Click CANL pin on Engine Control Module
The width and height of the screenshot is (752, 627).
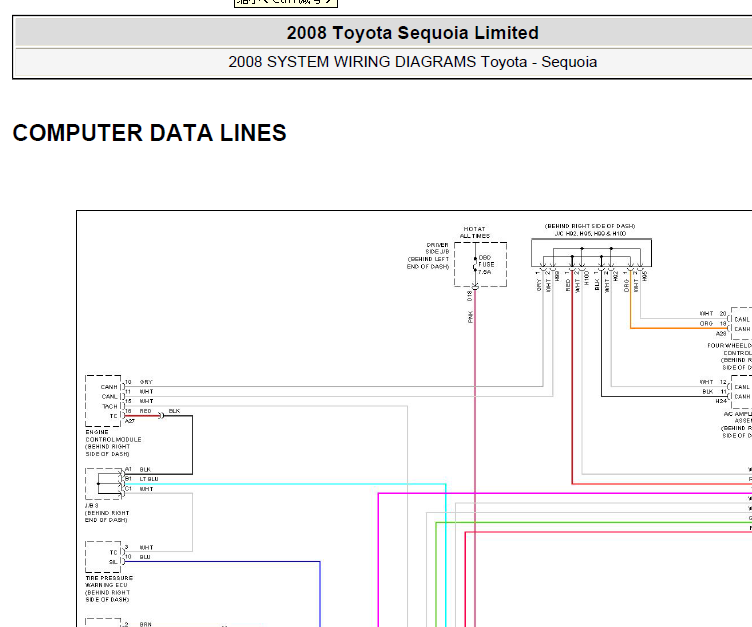coord(109,397)
